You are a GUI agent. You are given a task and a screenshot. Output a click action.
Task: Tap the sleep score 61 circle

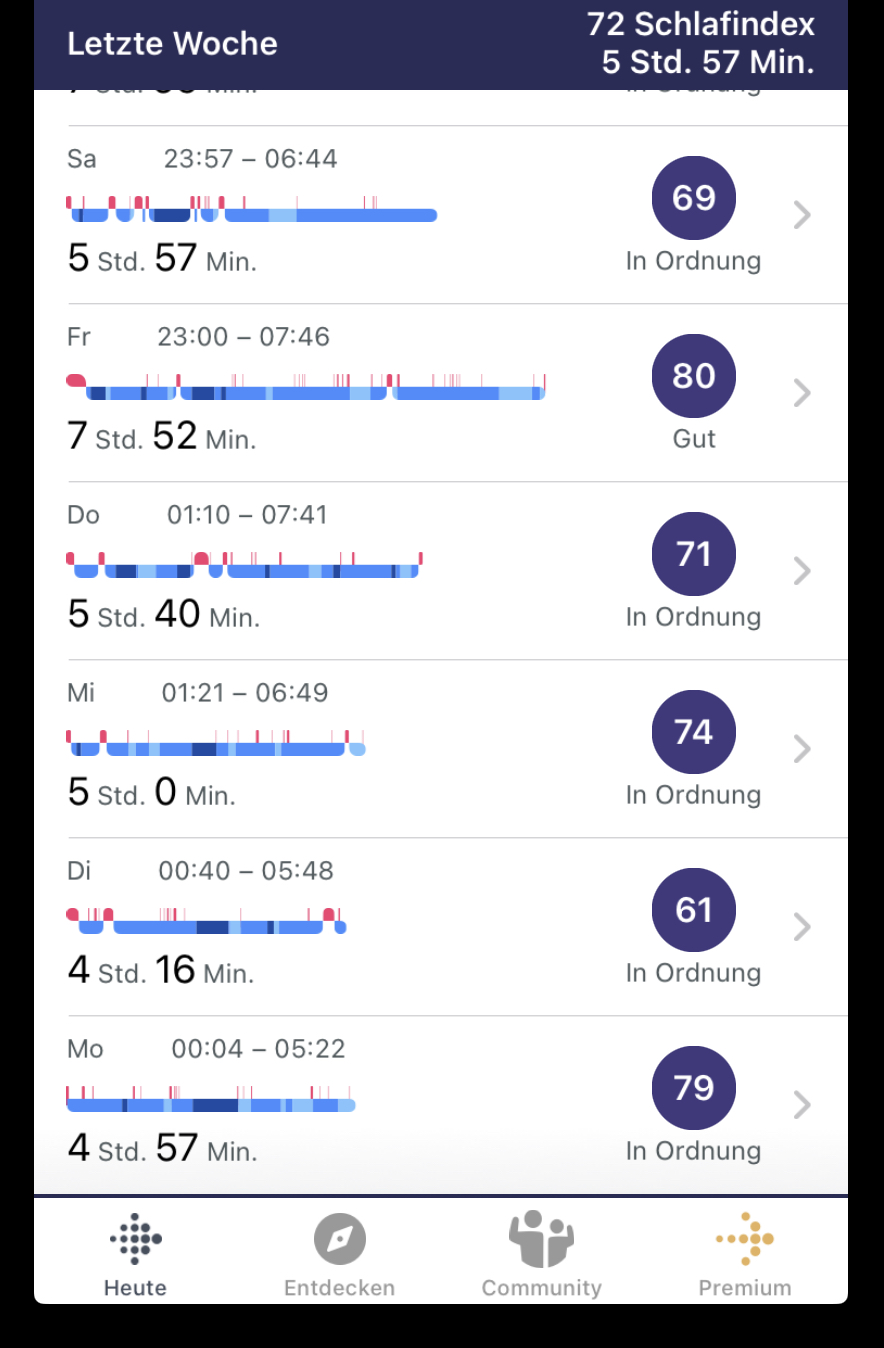tap(694, 910)
